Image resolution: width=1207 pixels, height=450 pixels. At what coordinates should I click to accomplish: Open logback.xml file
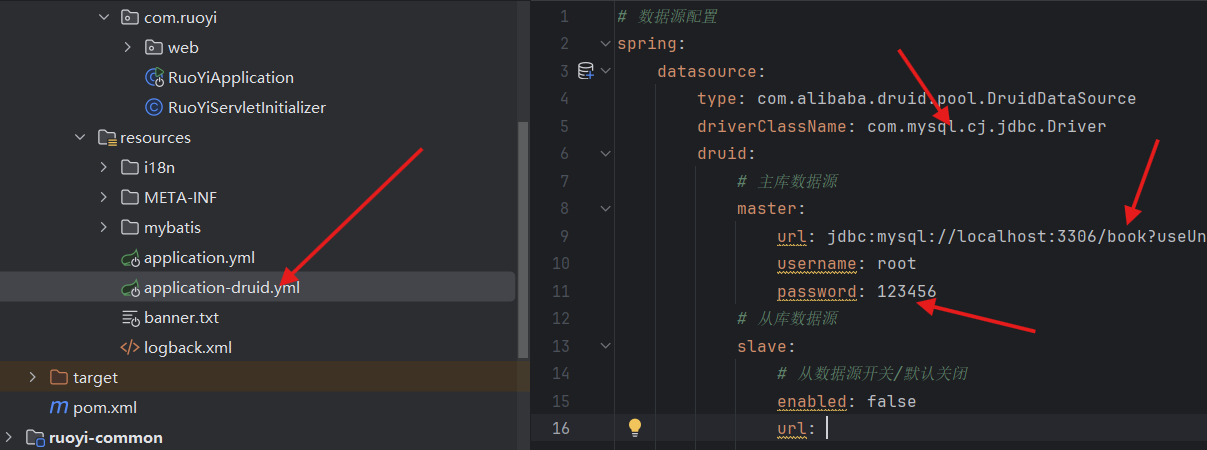[188, 348]
